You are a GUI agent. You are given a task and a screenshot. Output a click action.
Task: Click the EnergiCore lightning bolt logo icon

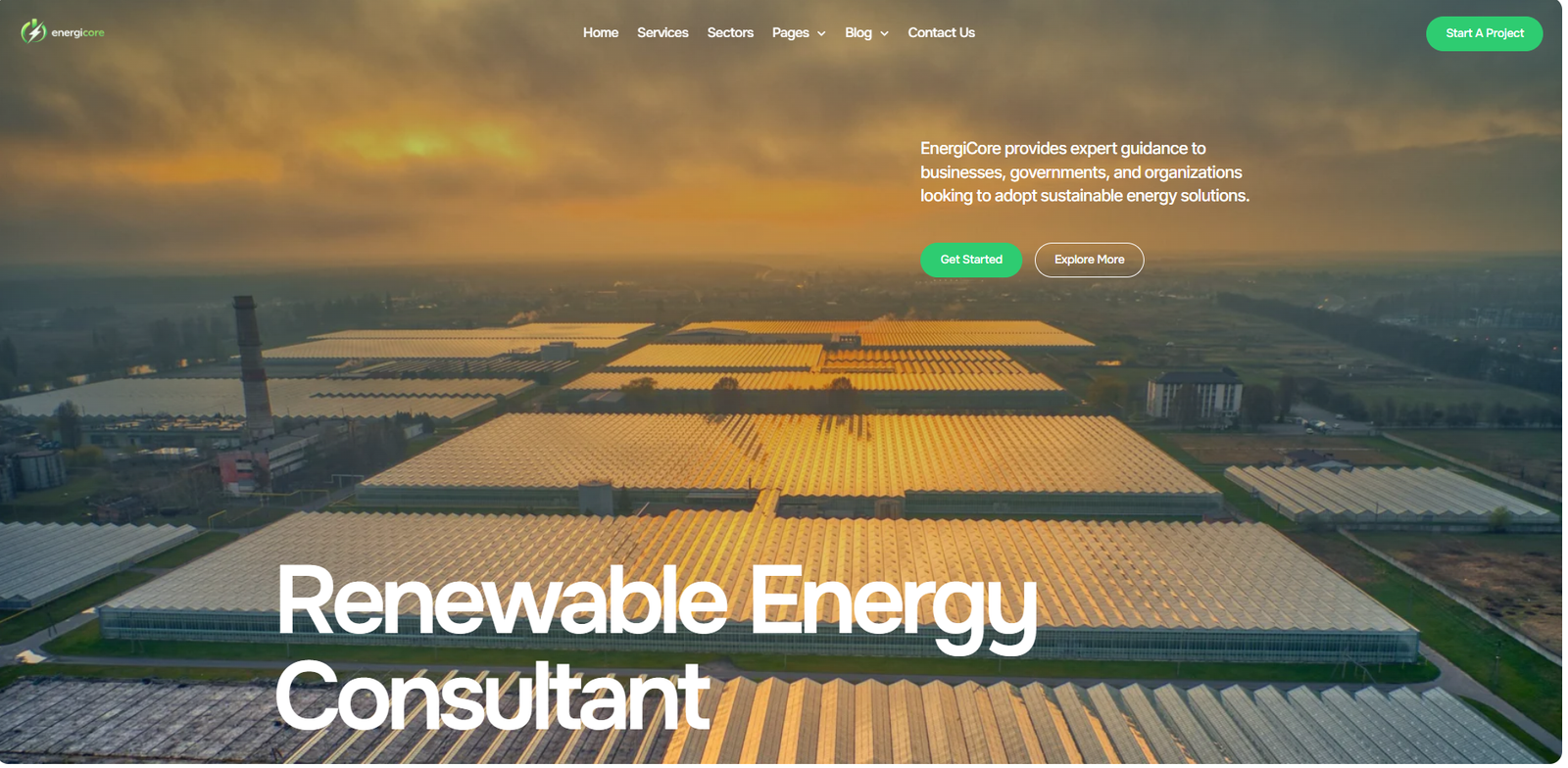coord(33,32)
